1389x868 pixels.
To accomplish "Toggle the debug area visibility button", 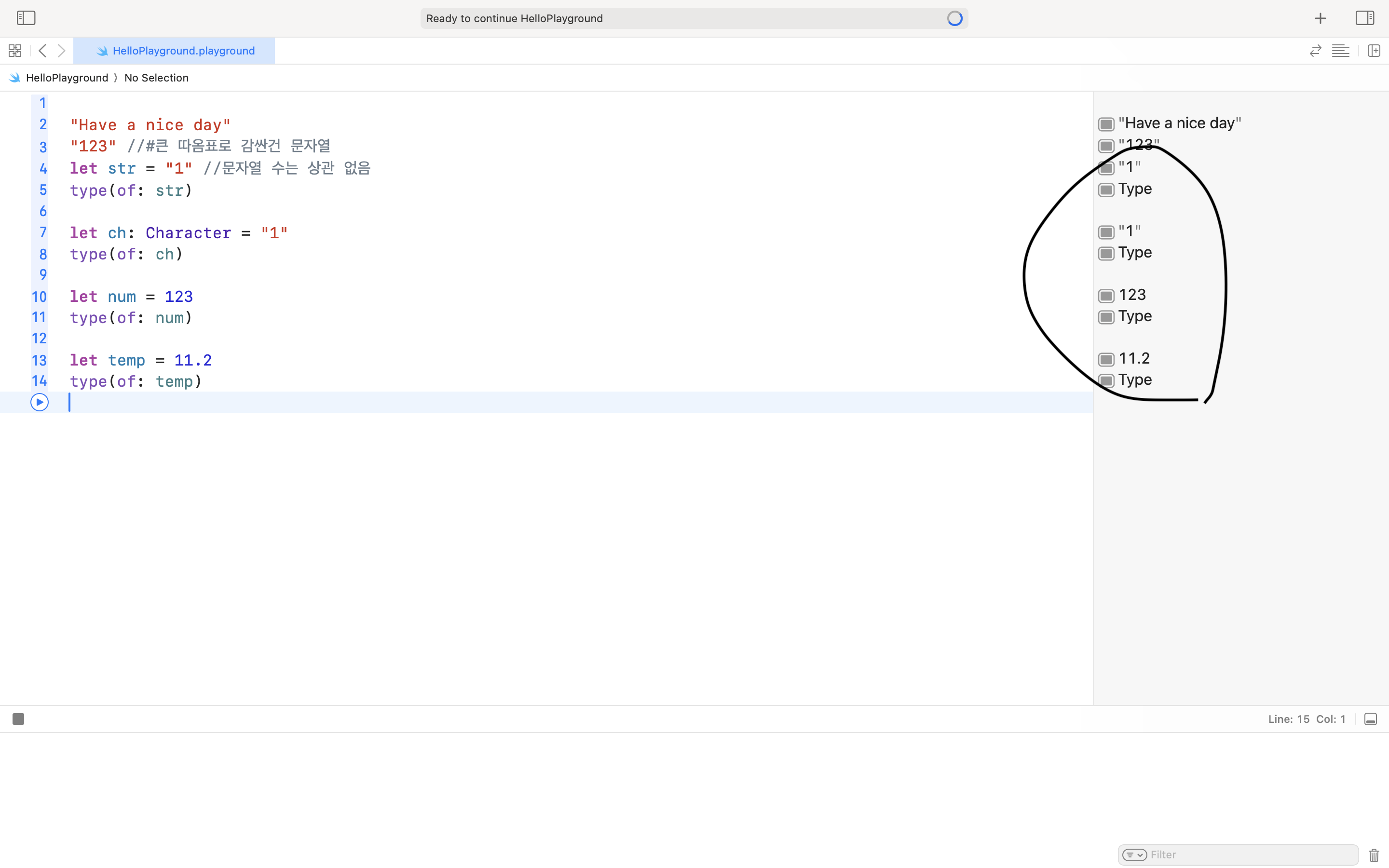I will pyautogui.click(x=1370, y=719).
